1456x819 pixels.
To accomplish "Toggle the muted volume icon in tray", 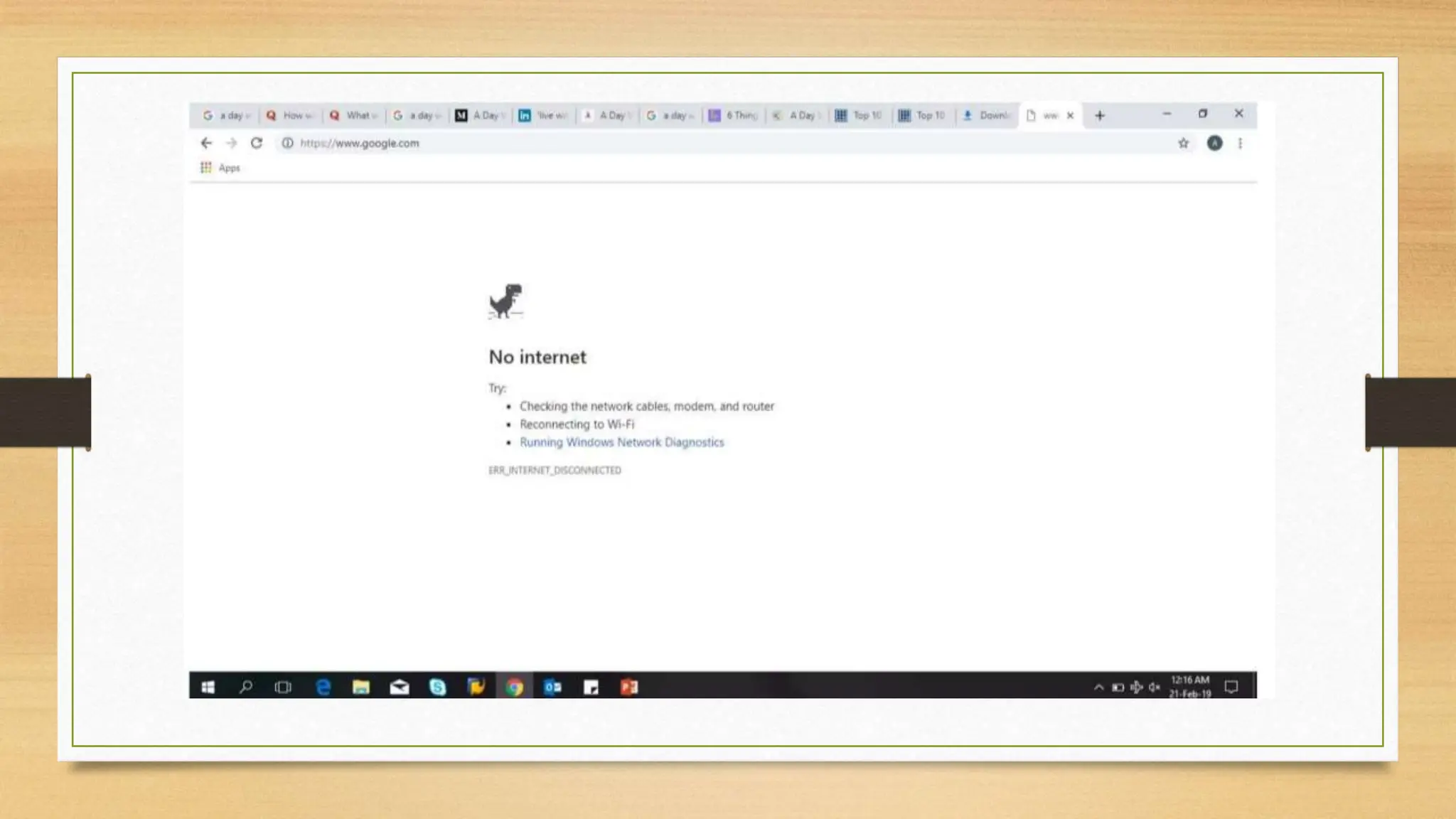I will point(1154,687).
